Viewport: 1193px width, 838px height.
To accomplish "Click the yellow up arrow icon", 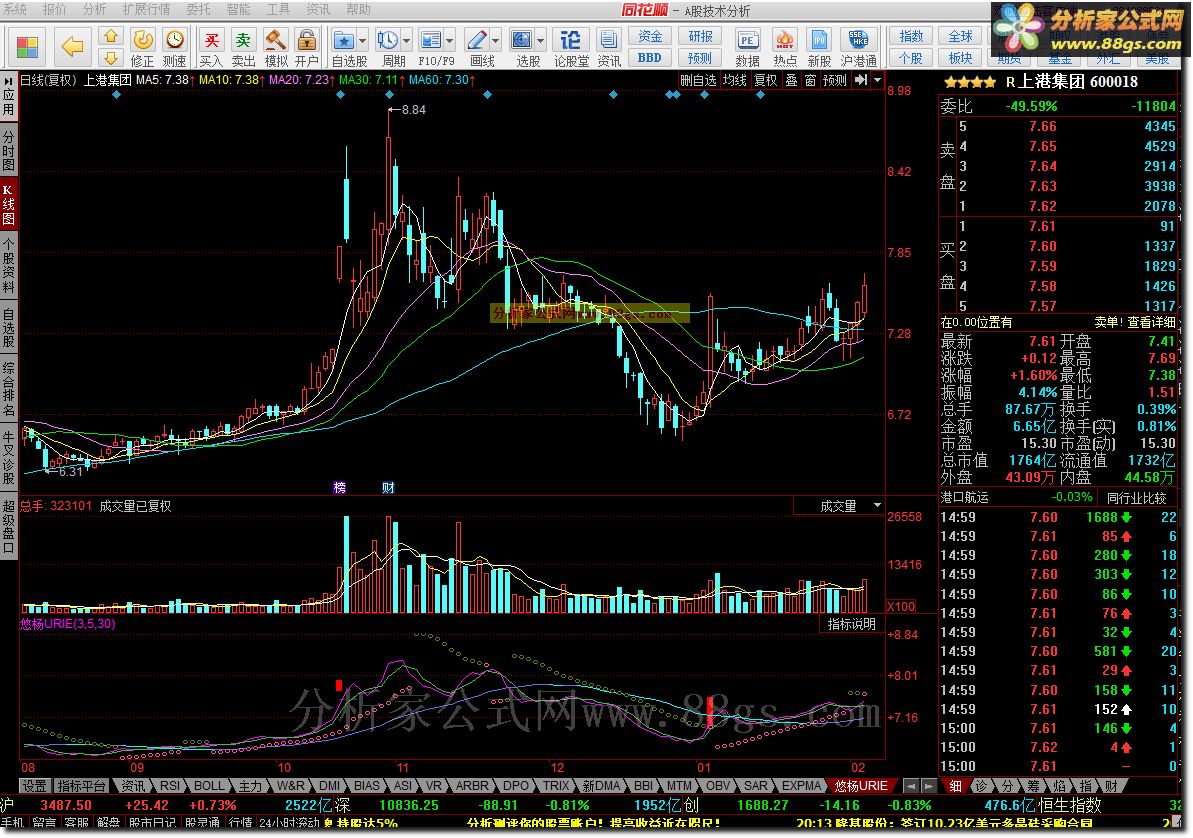I will [x=110, y=37].
